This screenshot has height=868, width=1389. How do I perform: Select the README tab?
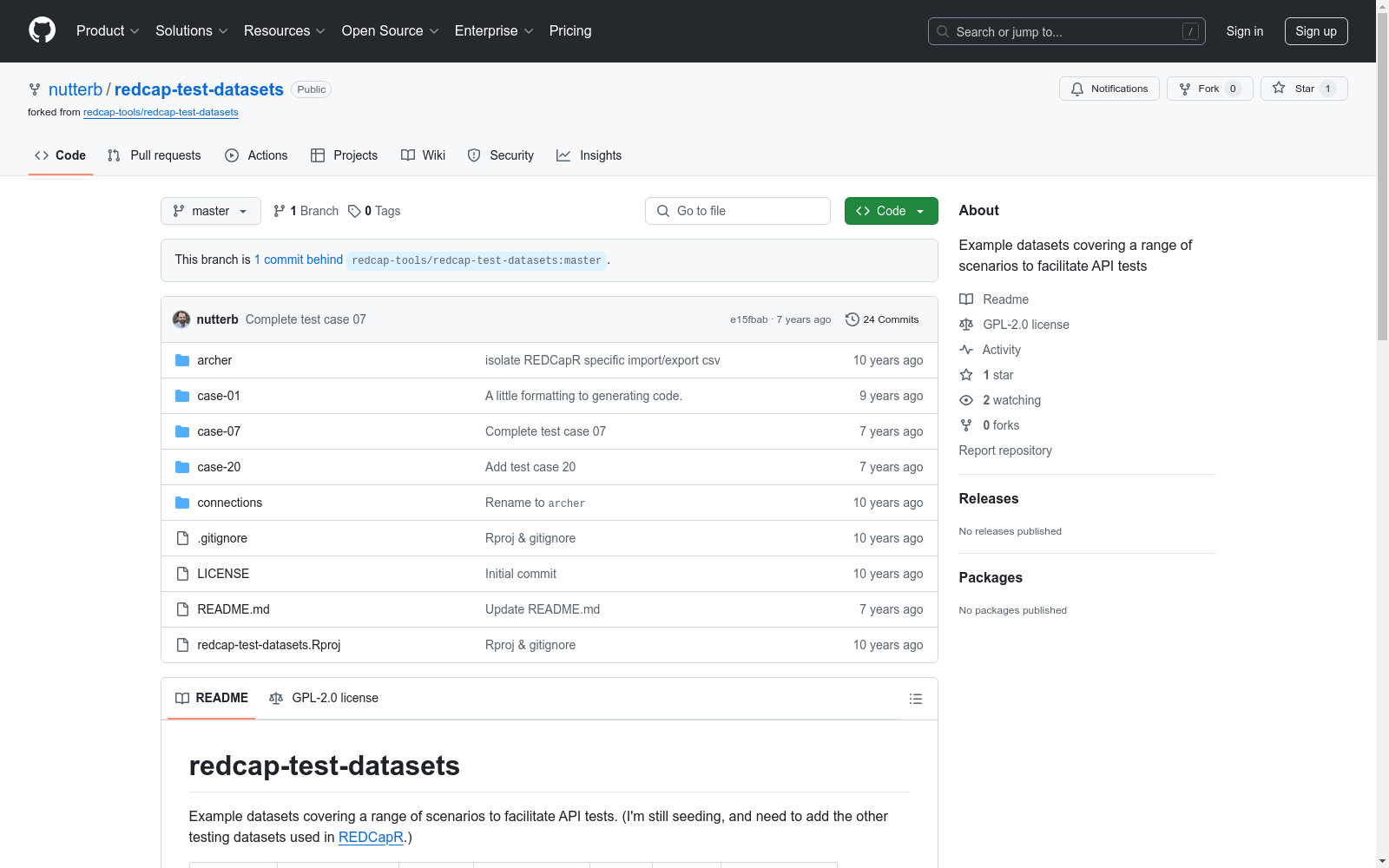pyautogui.click(x=212, y=698)
